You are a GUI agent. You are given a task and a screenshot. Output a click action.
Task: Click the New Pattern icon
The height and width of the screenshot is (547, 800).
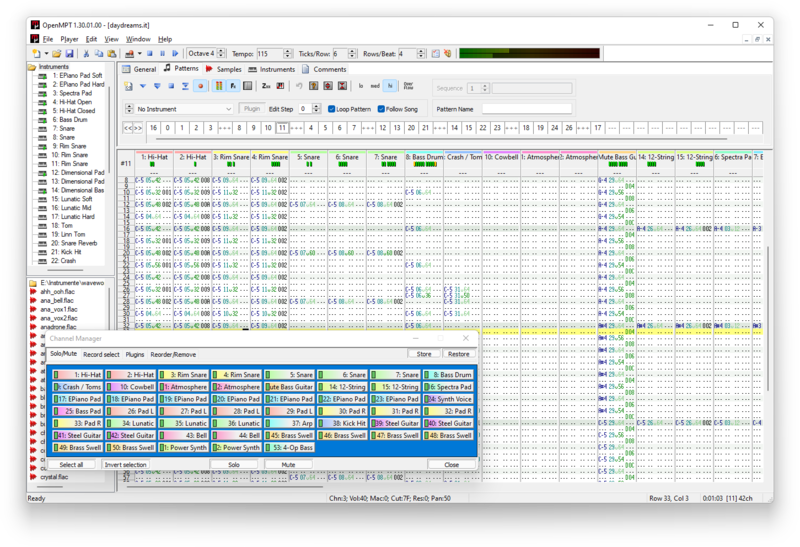coord(129,86)
